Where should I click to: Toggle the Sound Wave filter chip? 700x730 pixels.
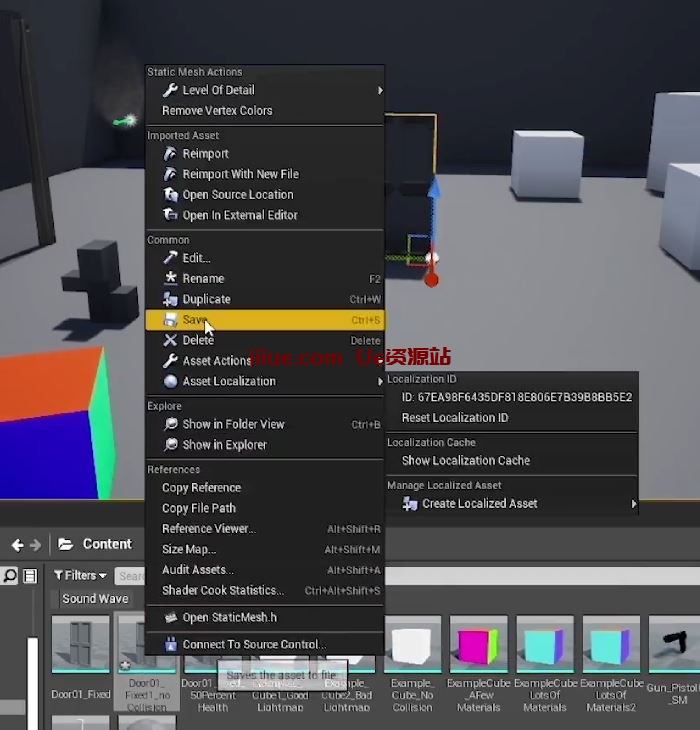click(x=95, y=599)
